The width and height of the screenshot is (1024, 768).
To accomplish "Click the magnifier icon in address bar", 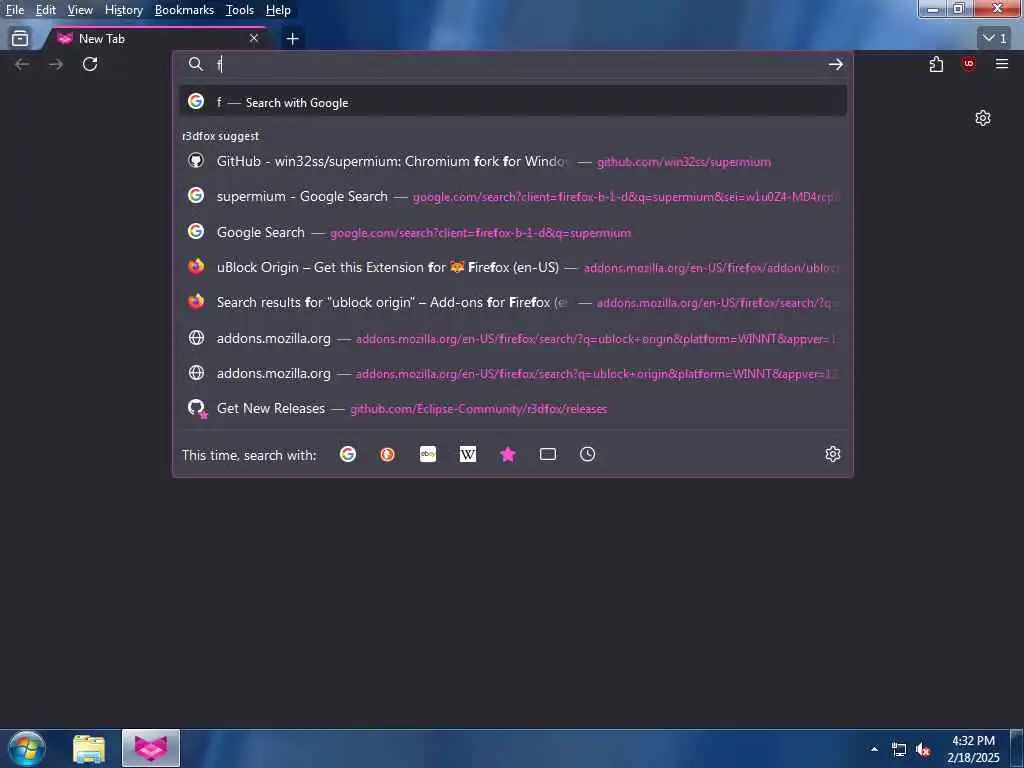I will pos(195,64).
